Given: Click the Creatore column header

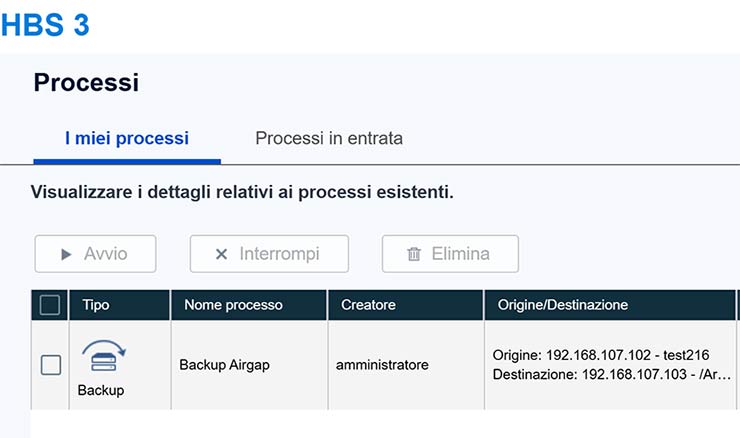Looking at the screenshot, I should click(x=368, y=305).
